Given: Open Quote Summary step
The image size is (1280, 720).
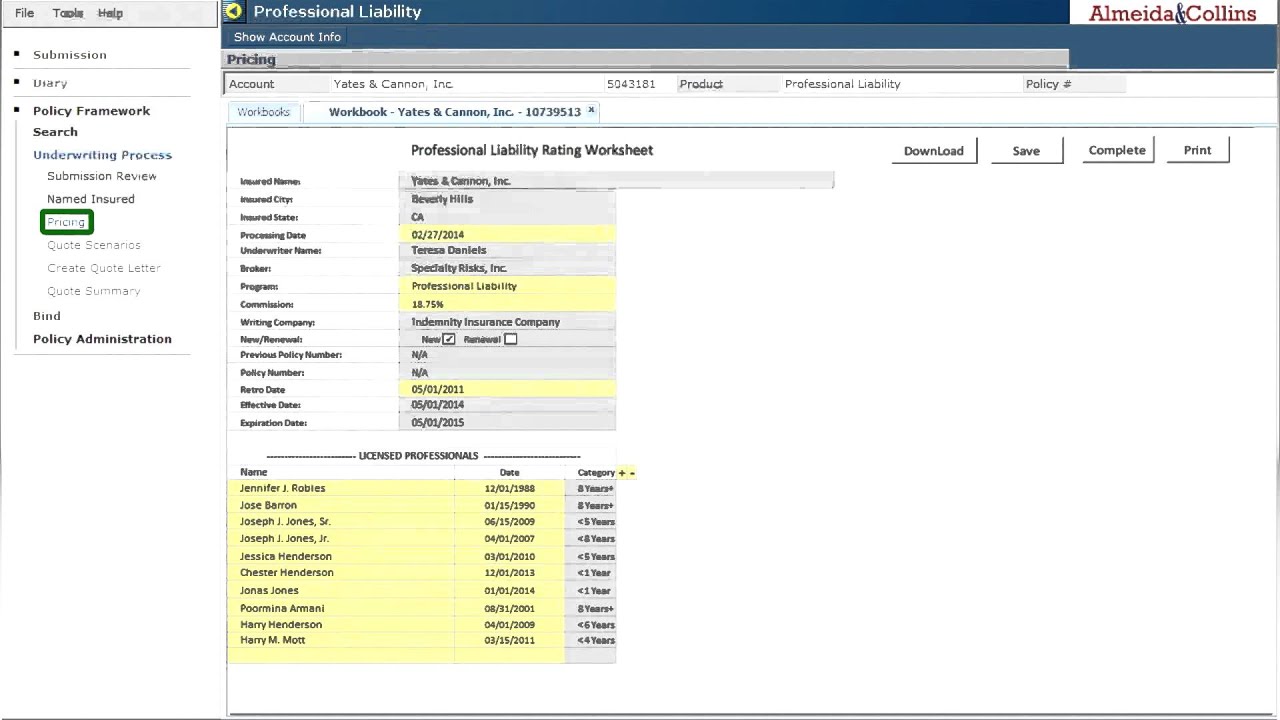Looking at the screenshot, I should pos(94,291).
